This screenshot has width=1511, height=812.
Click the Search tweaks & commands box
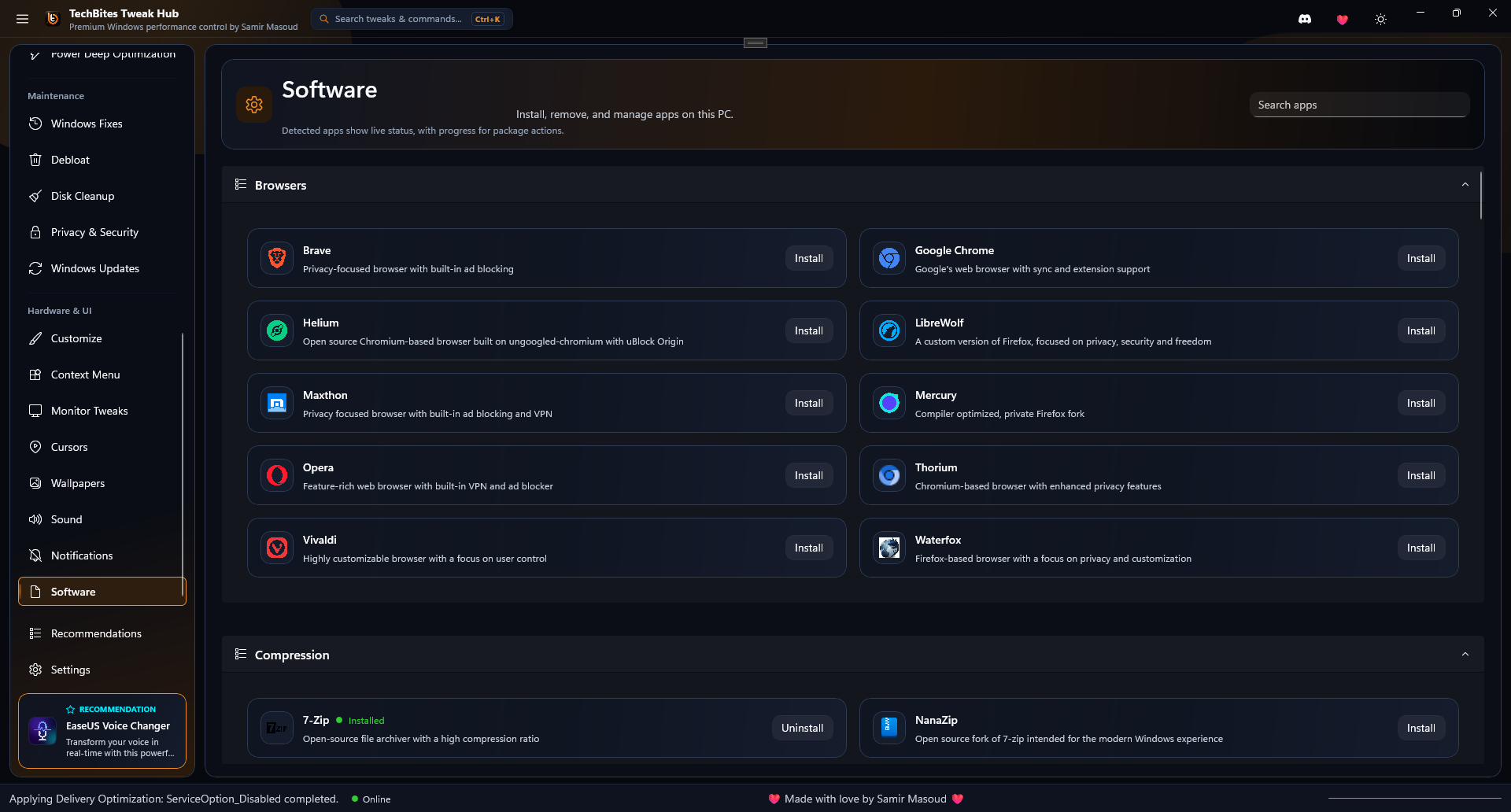pos(412,19)
